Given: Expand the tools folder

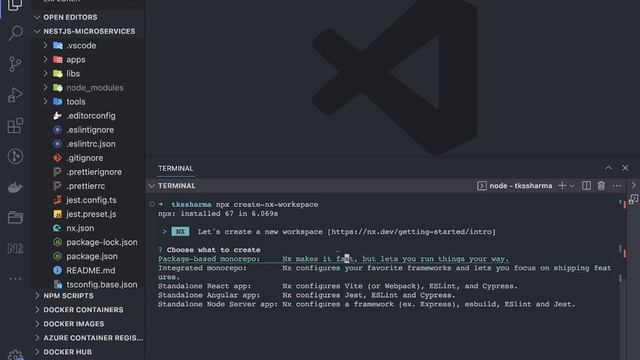Looking at the screenshot, I should (x=88, y=102).
